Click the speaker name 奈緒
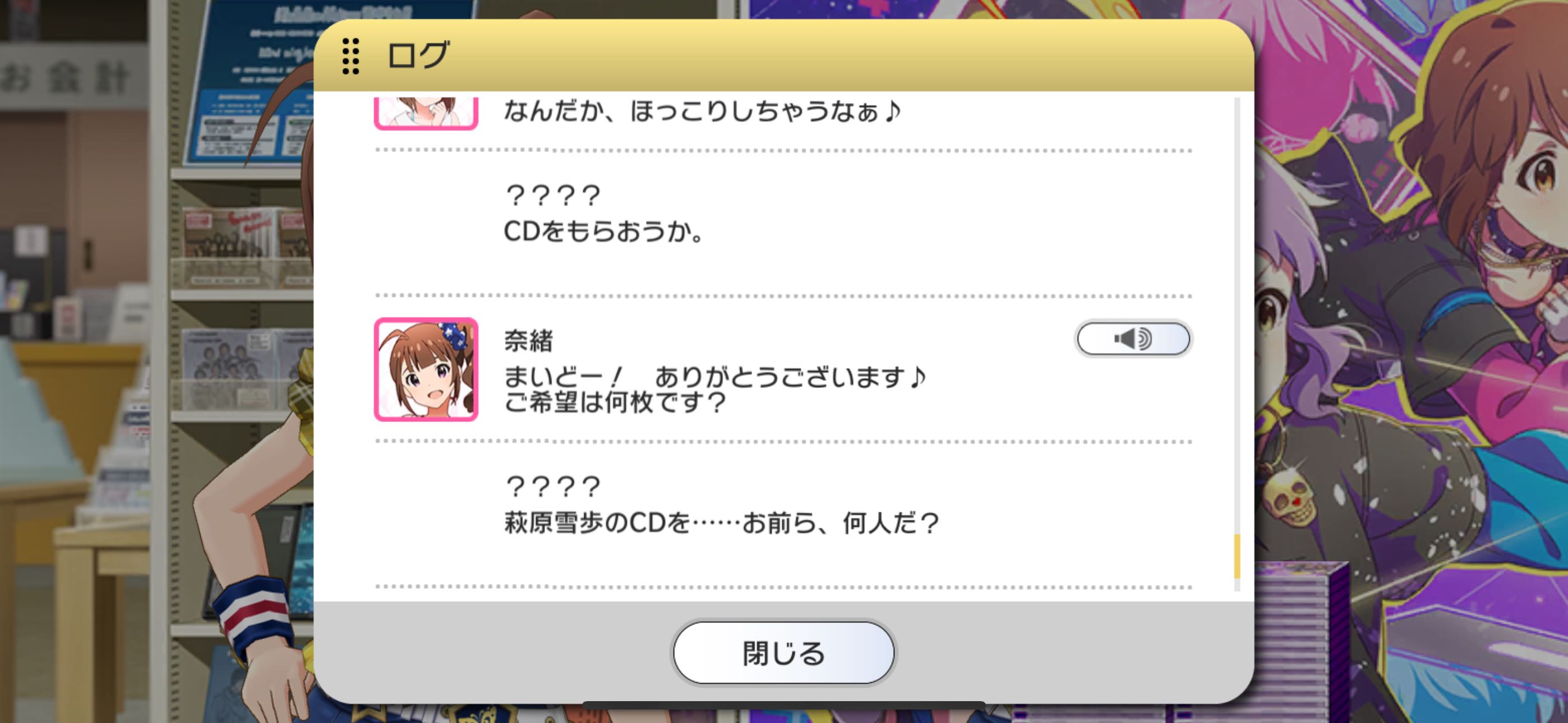Screen dimensions: 1568x723 (528, 341)
